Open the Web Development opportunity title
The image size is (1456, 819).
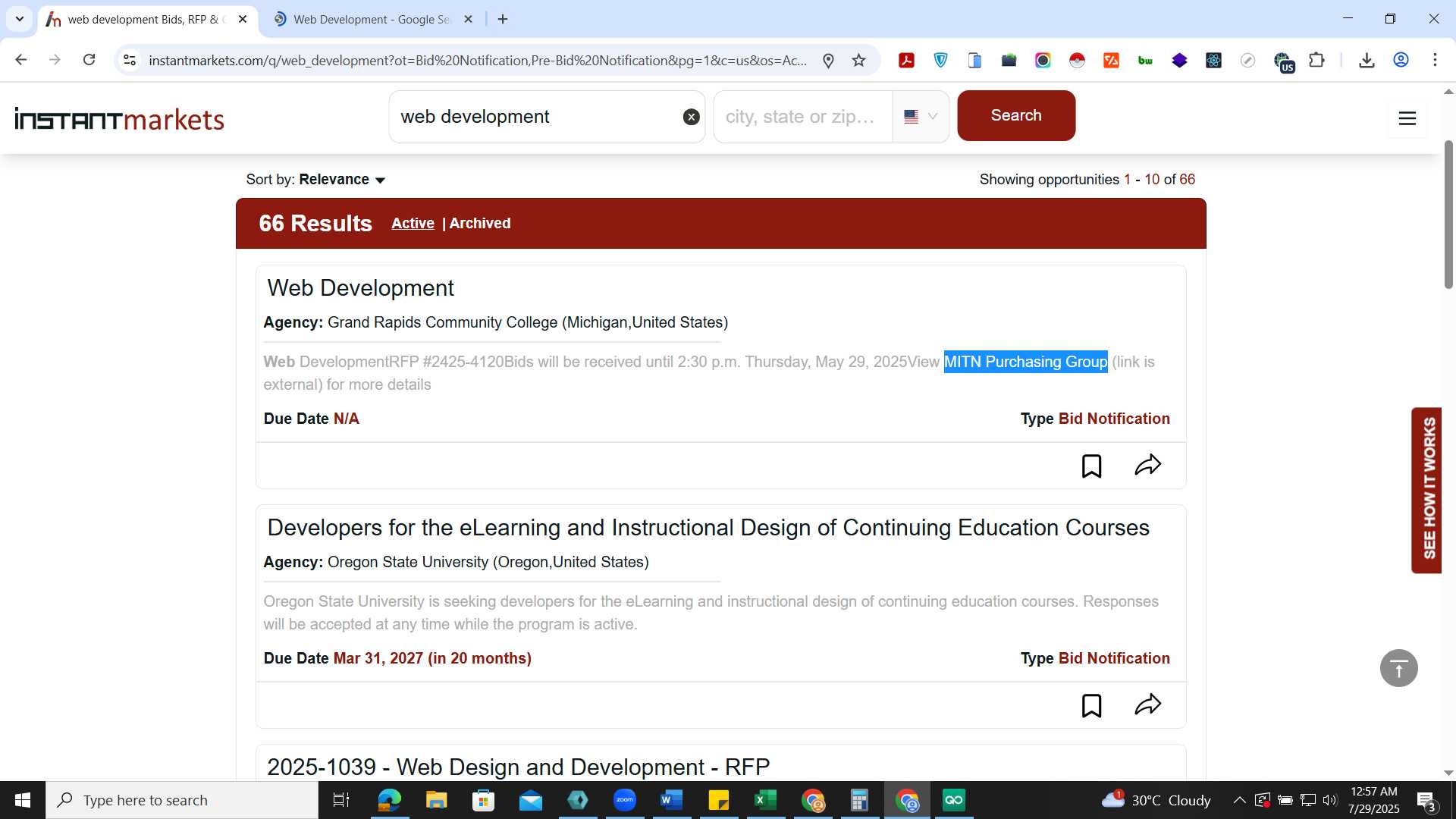[360, 288]
